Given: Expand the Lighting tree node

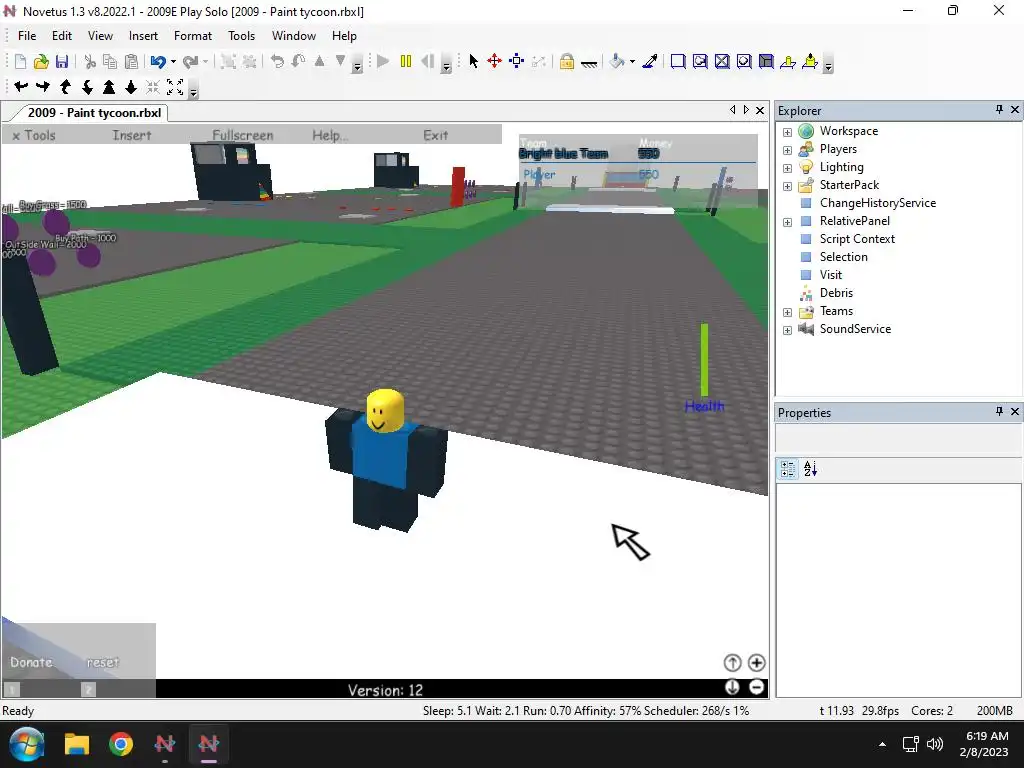Looking at the screenshot, I should pyautogui.click(x=788, y=168).
